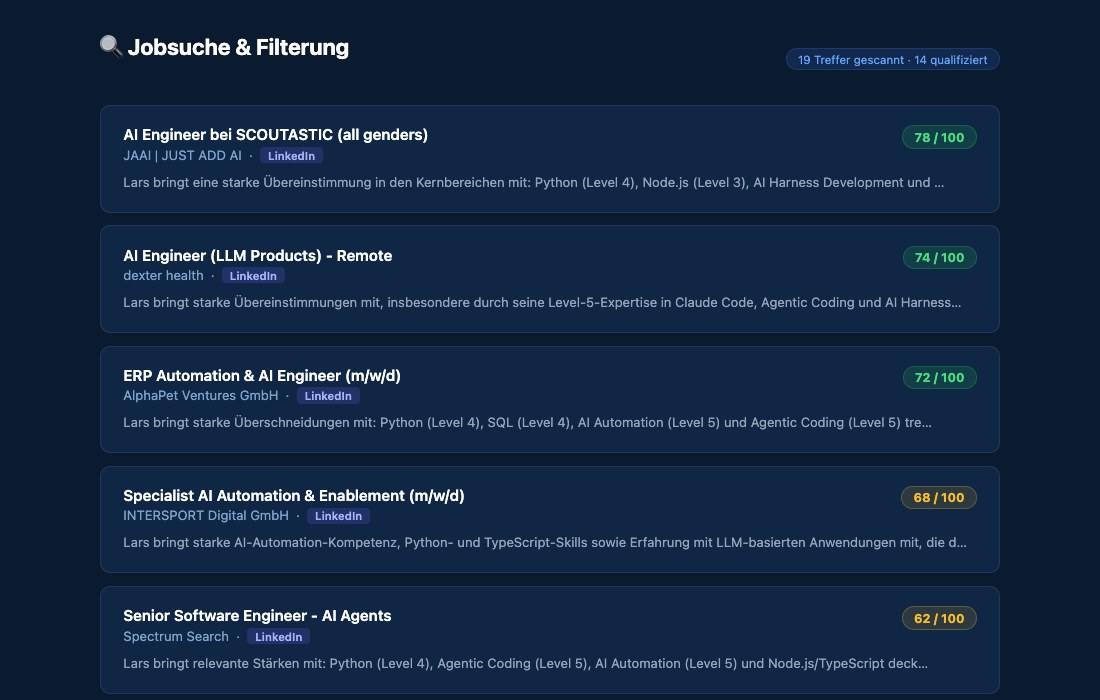Click the Spectrum Search company name
Viewport: 1100px width, 700px height.
pos(176,636)
